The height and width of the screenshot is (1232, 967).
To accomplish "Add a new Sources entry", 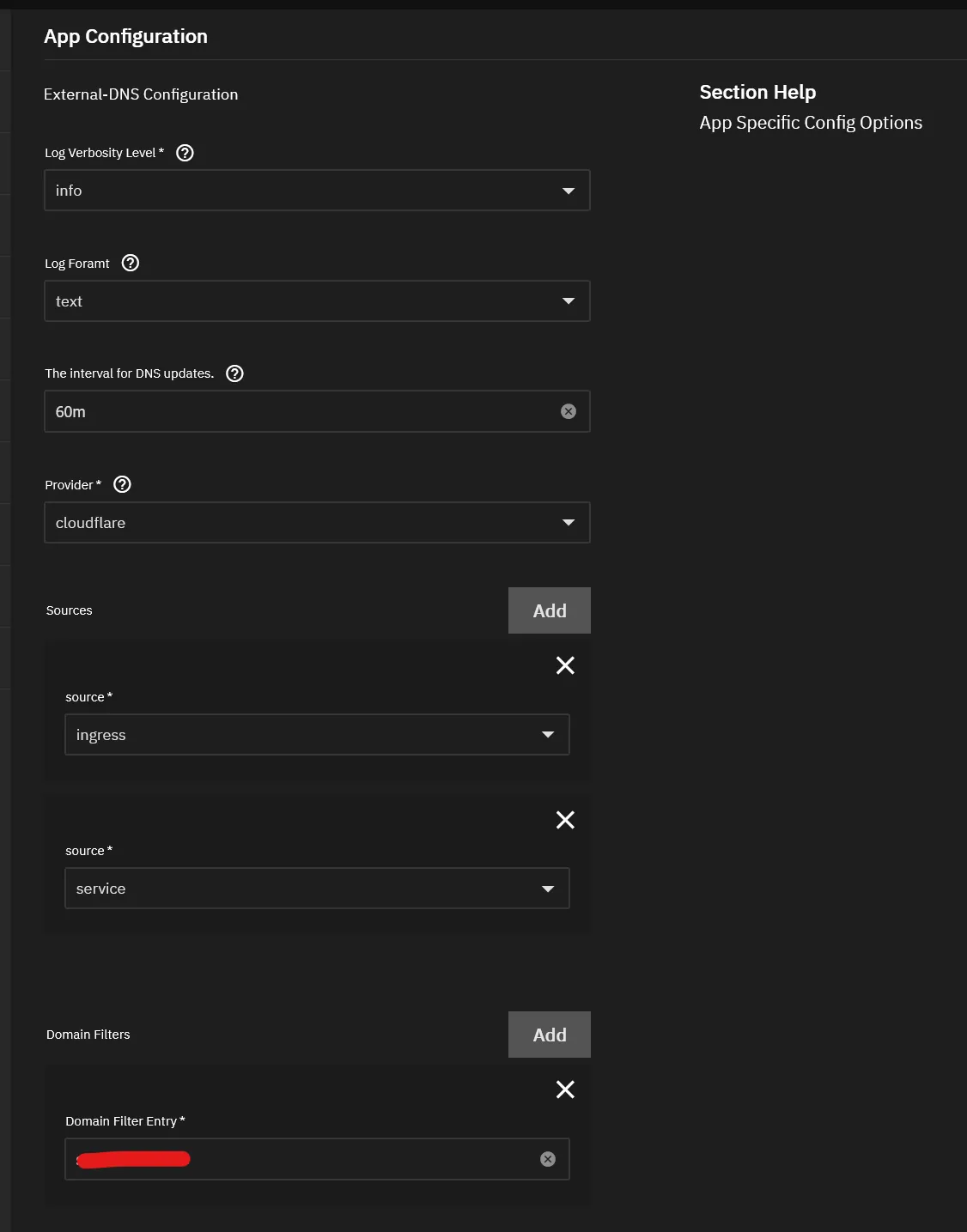I will (549, 610).
